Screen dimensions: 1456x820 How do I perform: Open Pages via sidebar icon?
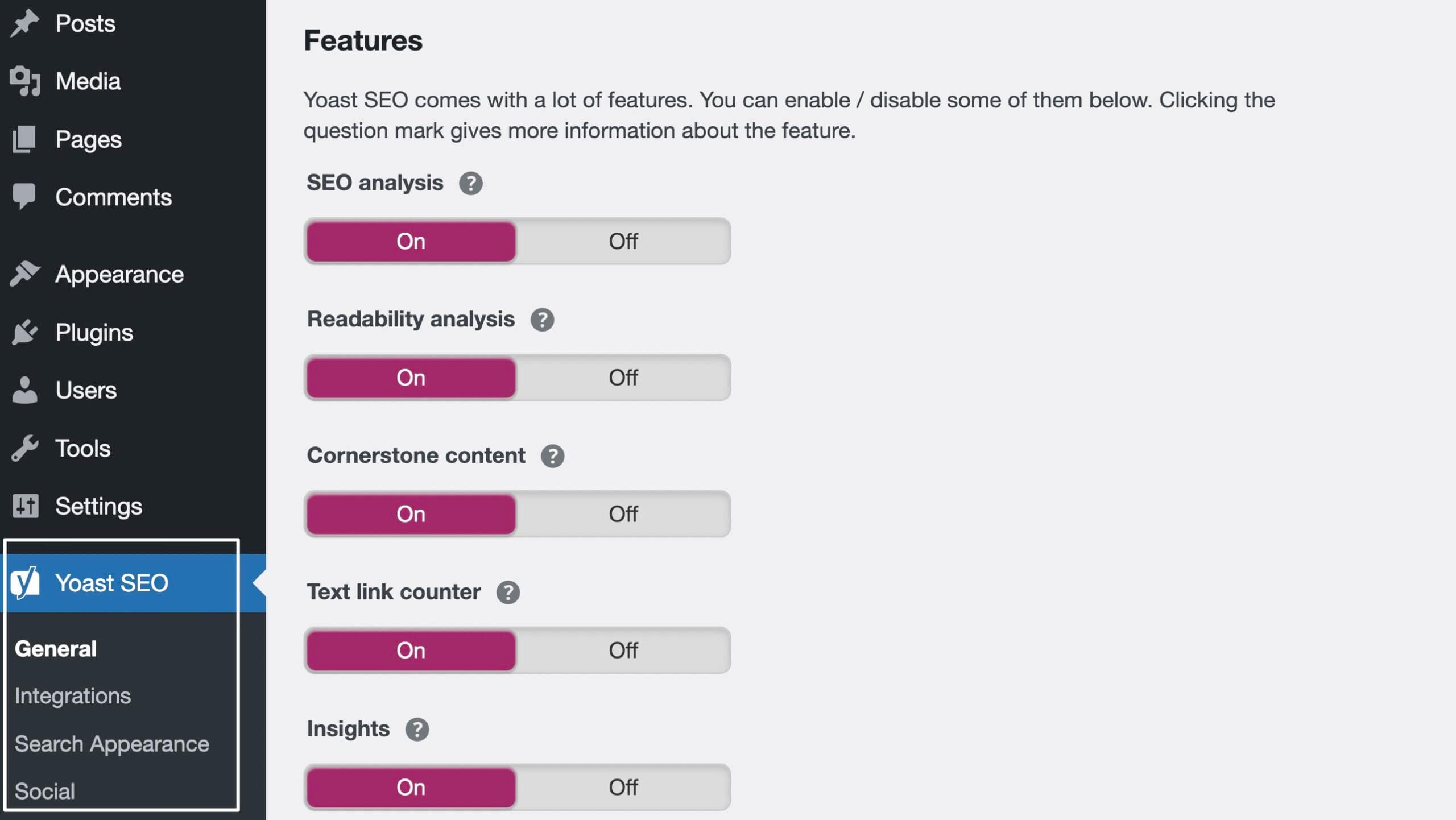point(26,139)
